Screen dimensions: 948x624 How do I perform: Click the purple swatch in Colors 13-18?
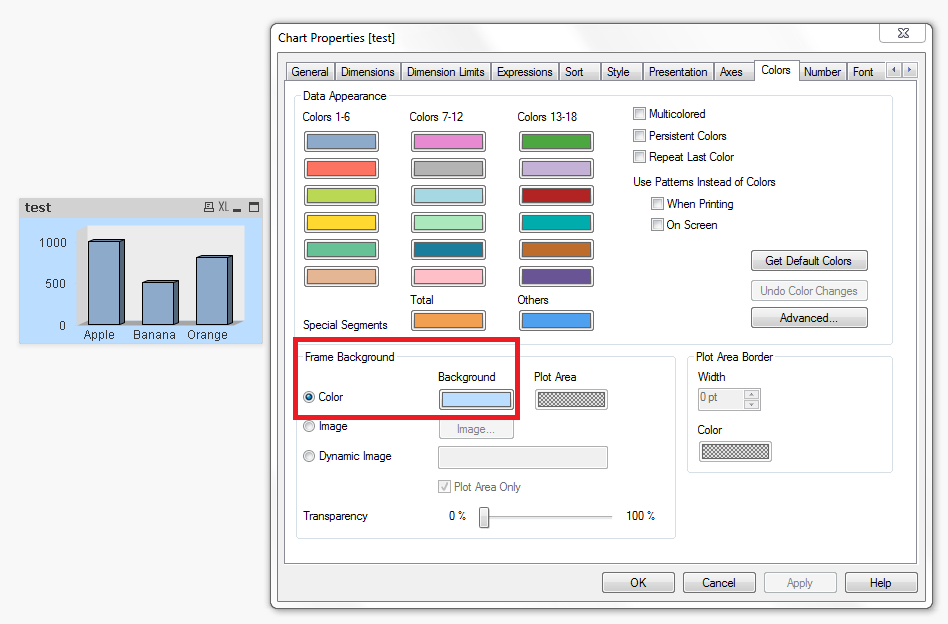coord(556,276)
